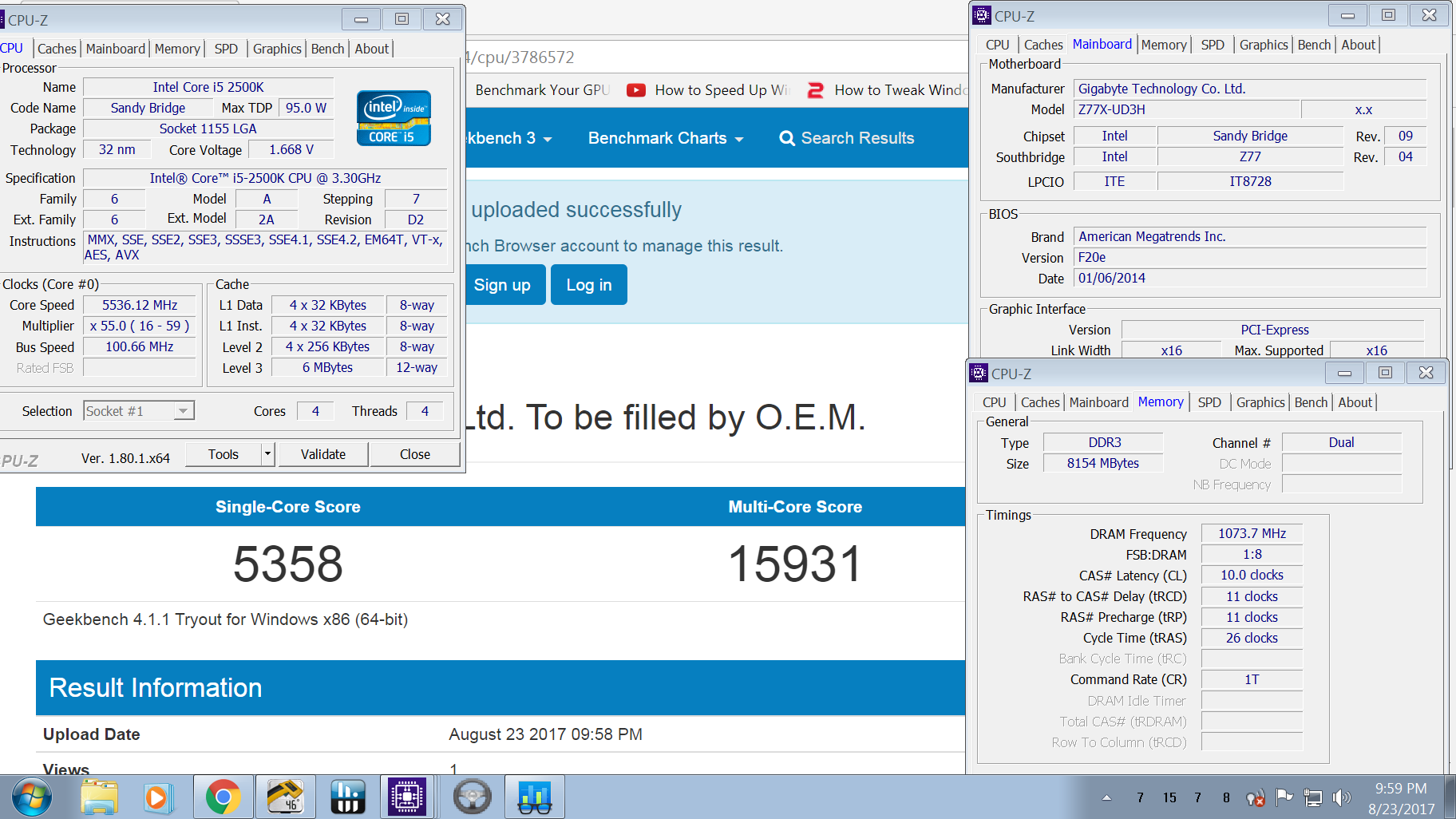1456x819 pixels.
Task: Click the magnifier icon next to Search Results
Action: [x=787, y=138]
